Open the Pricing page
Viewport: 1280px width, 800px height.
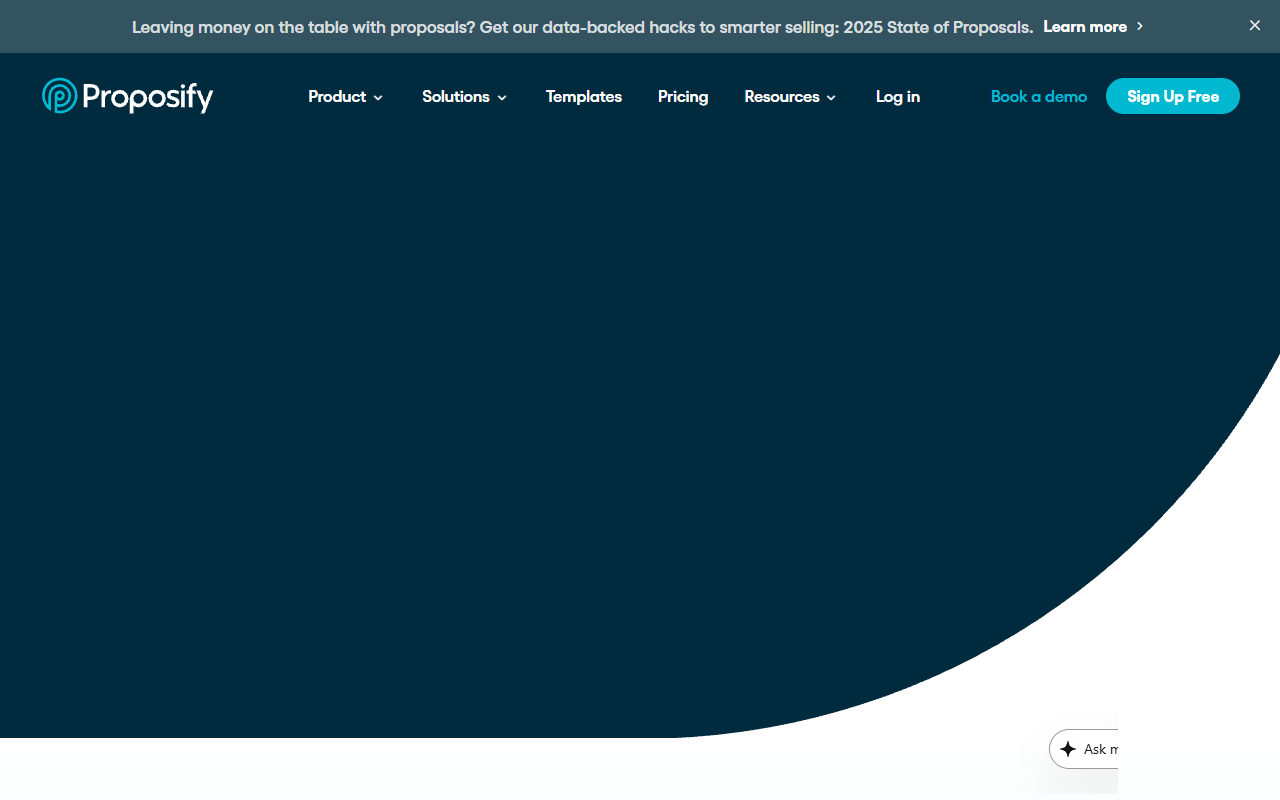point(683,97)
